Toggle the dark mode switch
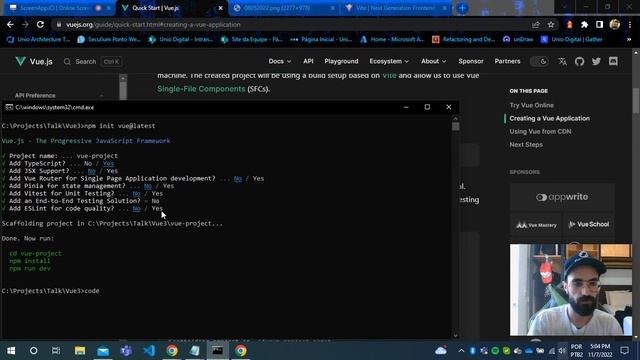Screen dimensions: 640x360 pyautogui.click(x=539, y=62)
